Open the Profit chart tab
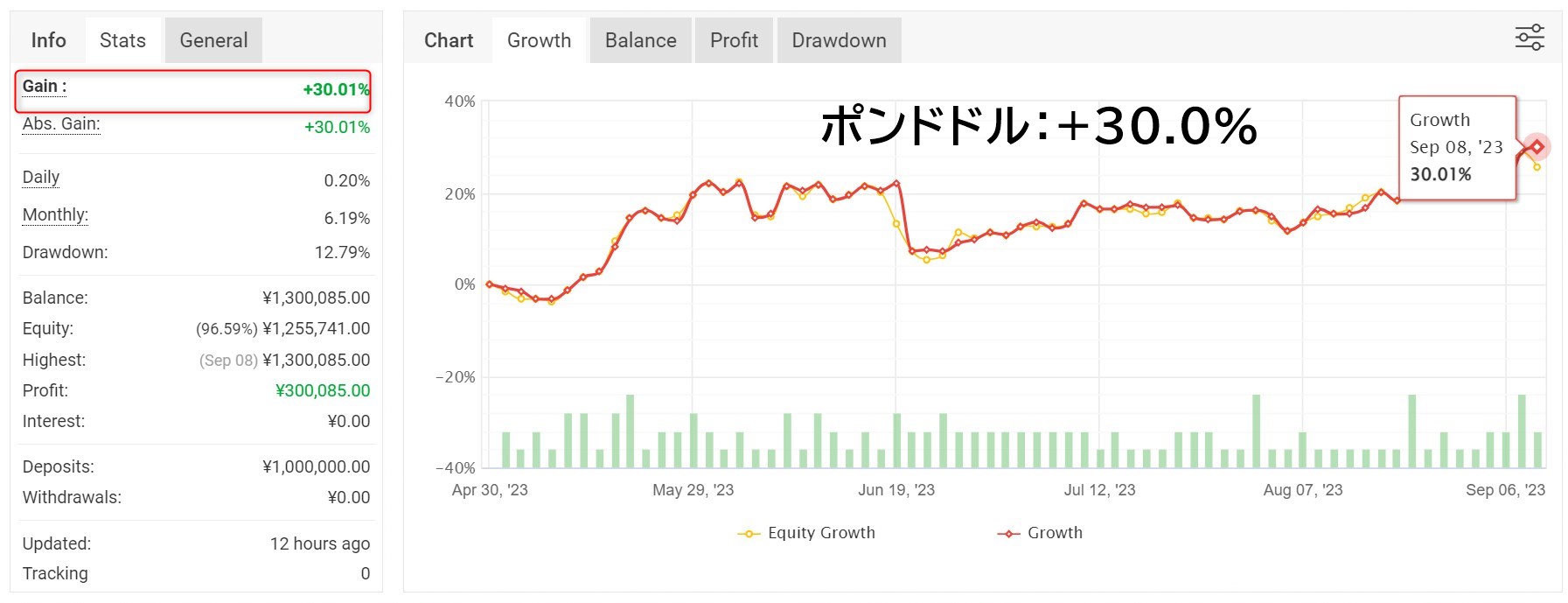This screenshot has height=603, width=1568. click(734, 40)
